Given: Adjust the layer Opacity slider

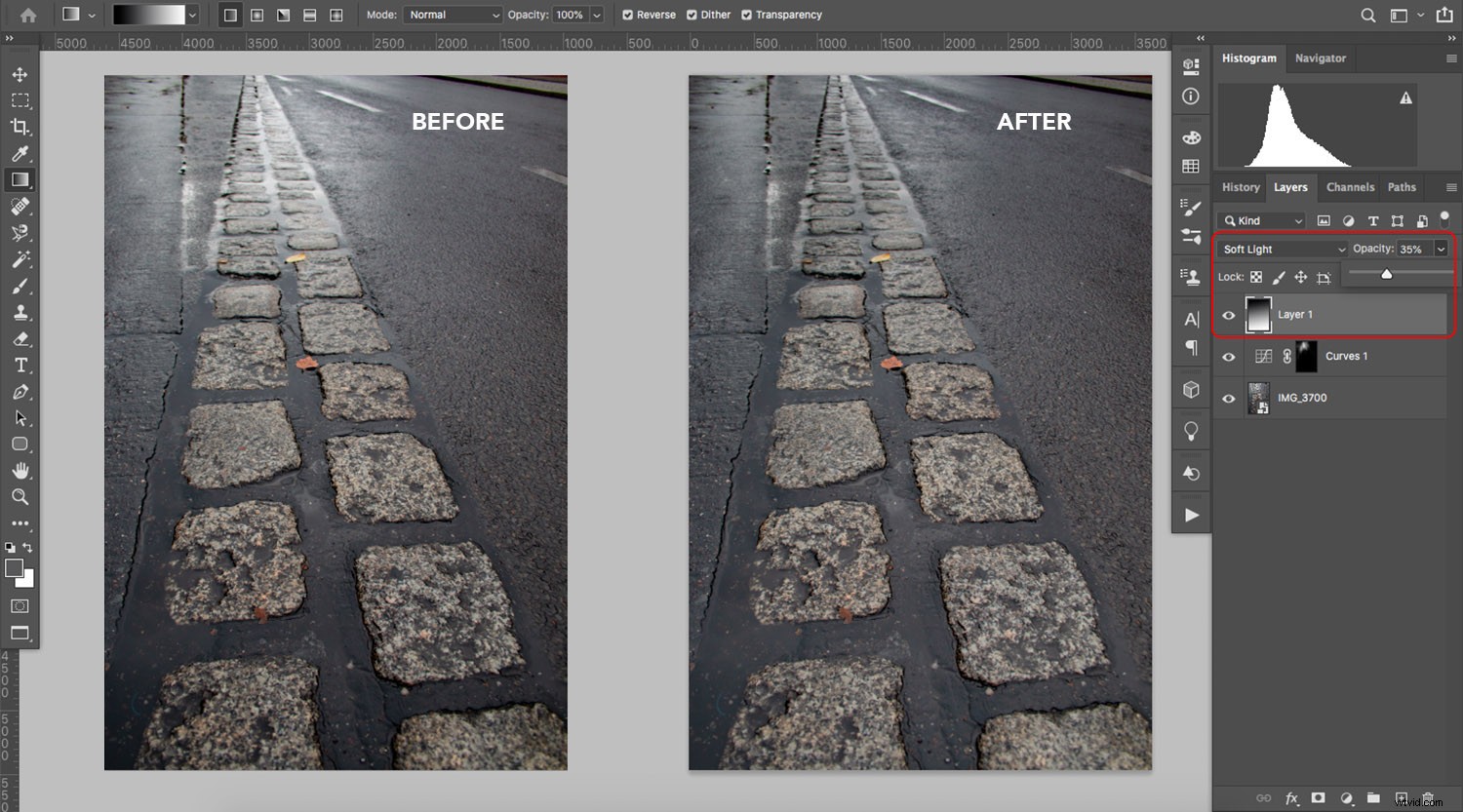Looking at the screenshot, I should (x=1386, y=274).
